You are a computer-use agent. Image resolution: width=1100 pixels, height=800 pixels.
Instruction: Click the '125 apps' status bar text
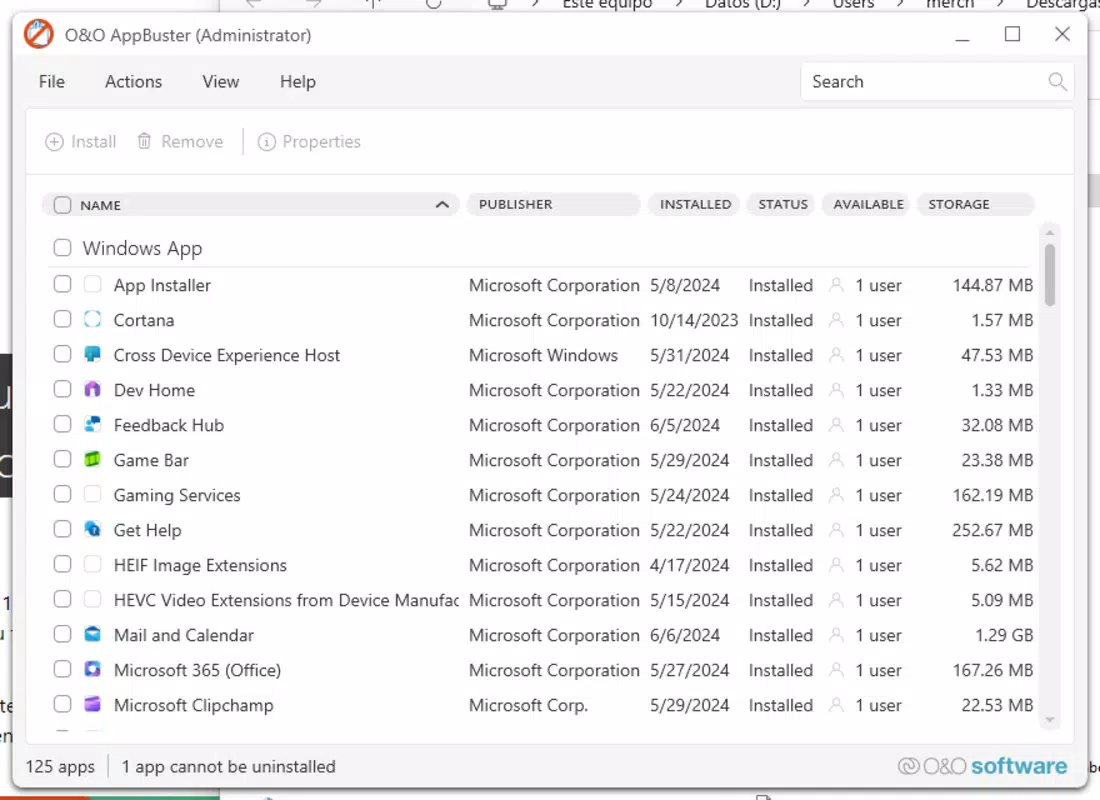(60, 766)
